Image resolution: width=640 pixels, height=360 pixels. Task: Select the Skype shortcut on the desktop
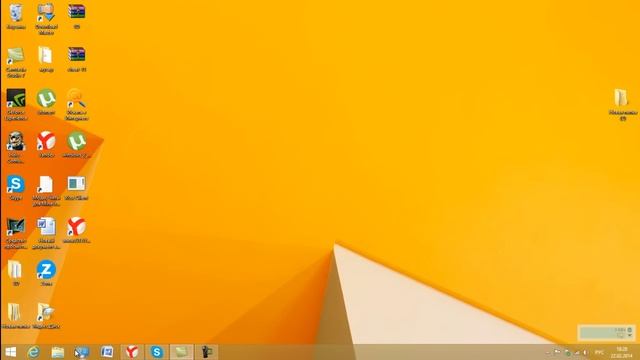16,187
